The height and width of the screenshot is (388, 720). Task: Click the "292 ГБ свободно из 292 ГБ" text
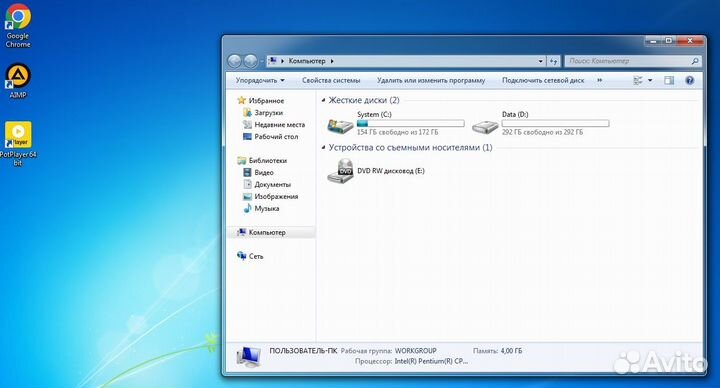coord(542,132)
